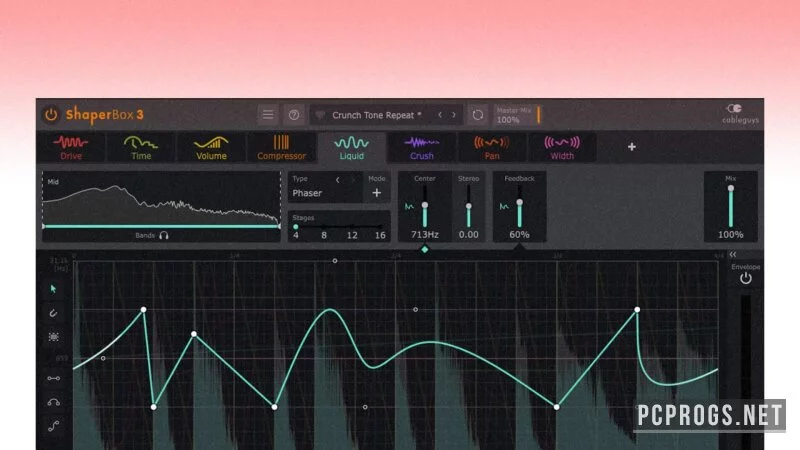Switch to the Volume shaper tab
Viewport: 800px width, 450px height.
pyautogui.click(x=211, y=147)
